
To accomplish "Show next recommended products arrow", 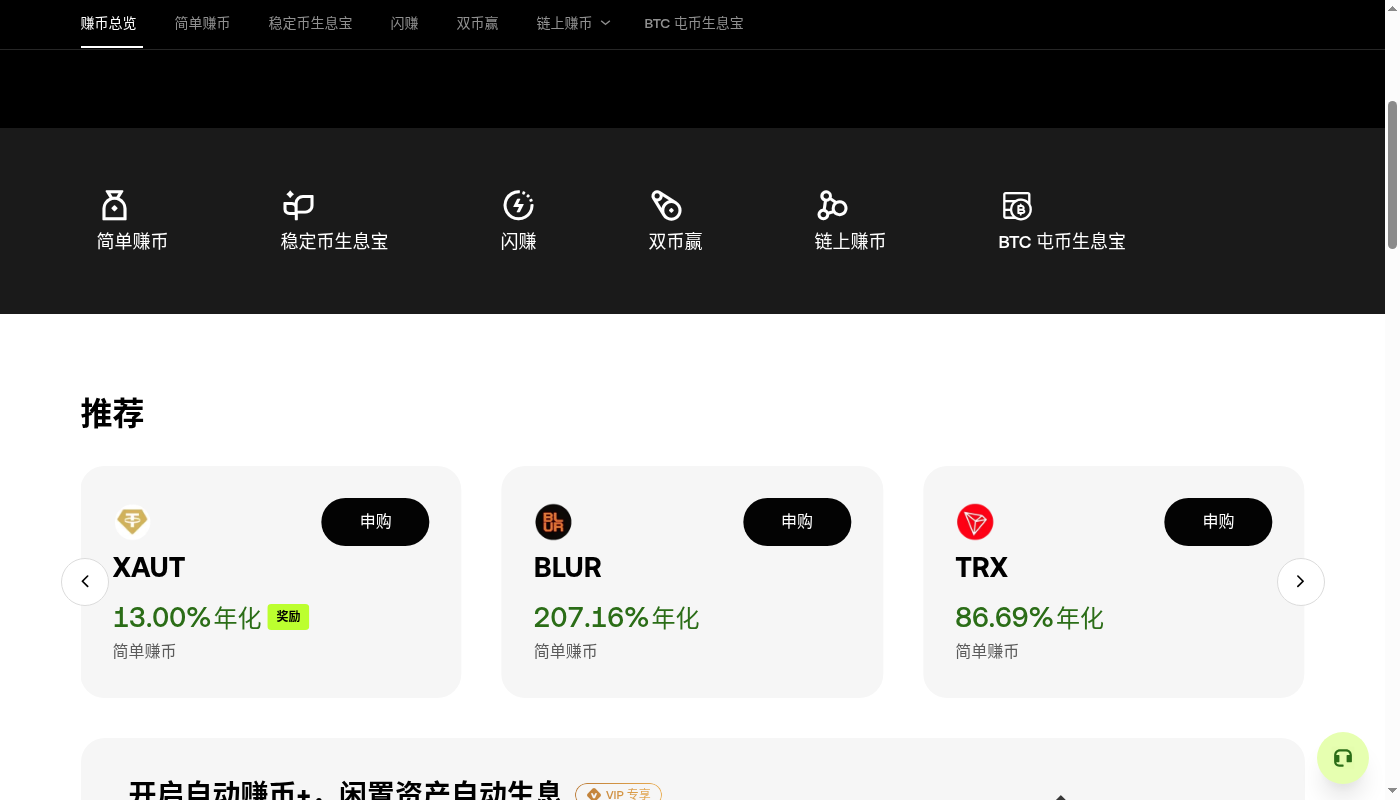I will coord(1300,581).
